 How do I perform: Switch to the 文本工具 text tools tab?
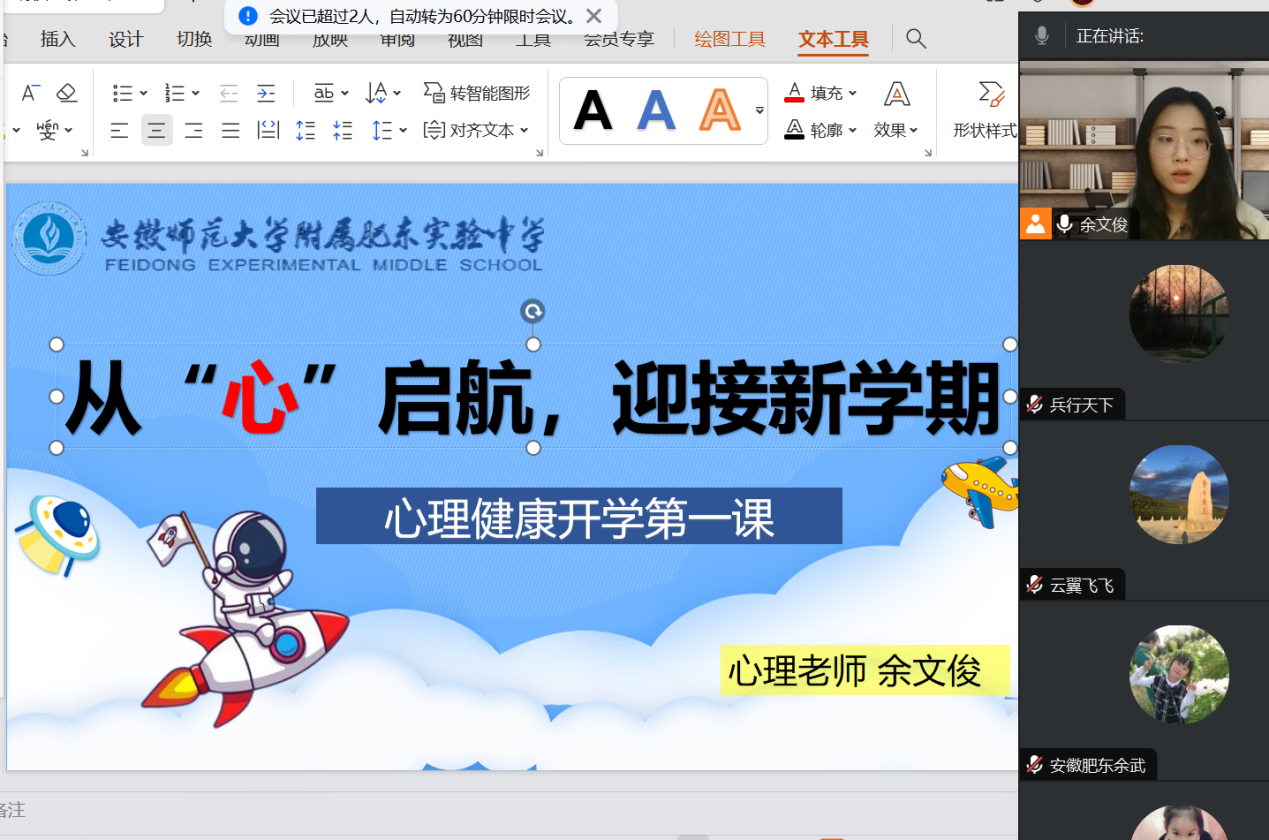[833, 40]
